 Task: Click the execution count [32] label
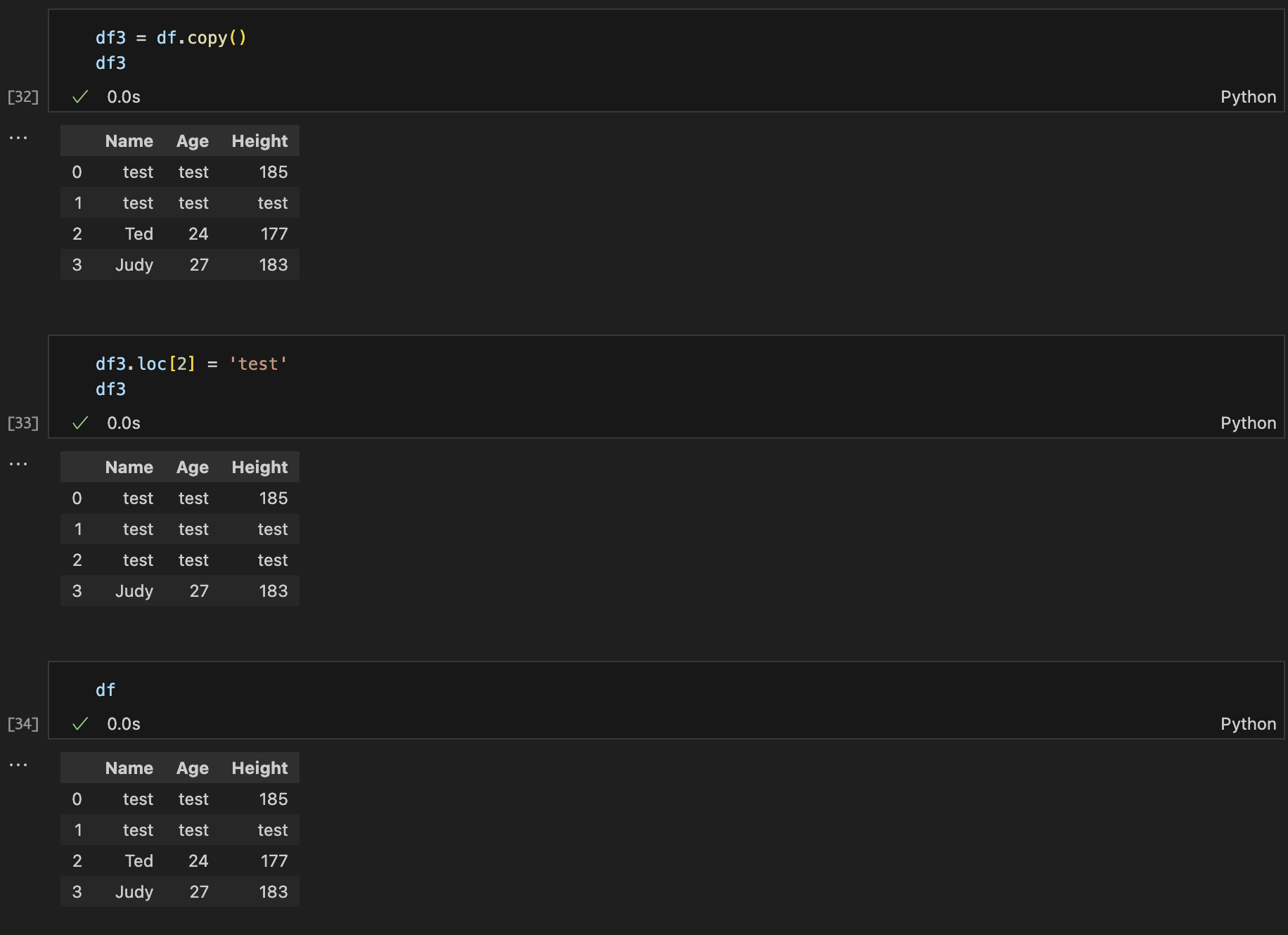click(x=22, y=97)
